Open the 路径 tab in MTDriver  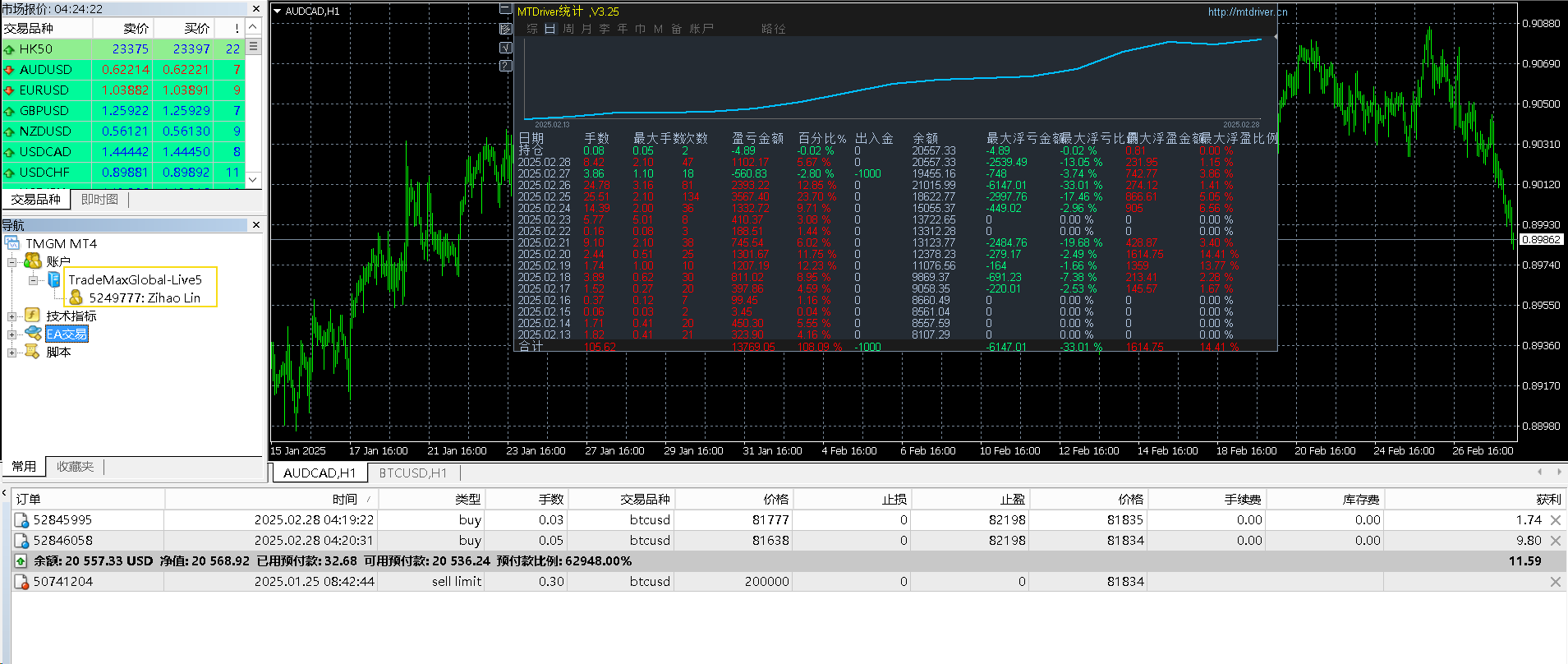coord(774,29)
